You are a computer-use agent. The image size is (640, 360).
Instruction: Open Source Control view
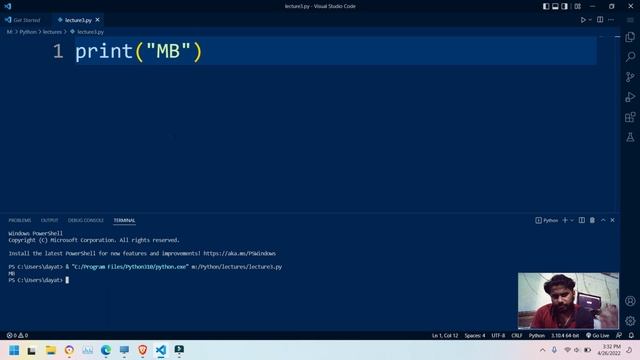630,77
